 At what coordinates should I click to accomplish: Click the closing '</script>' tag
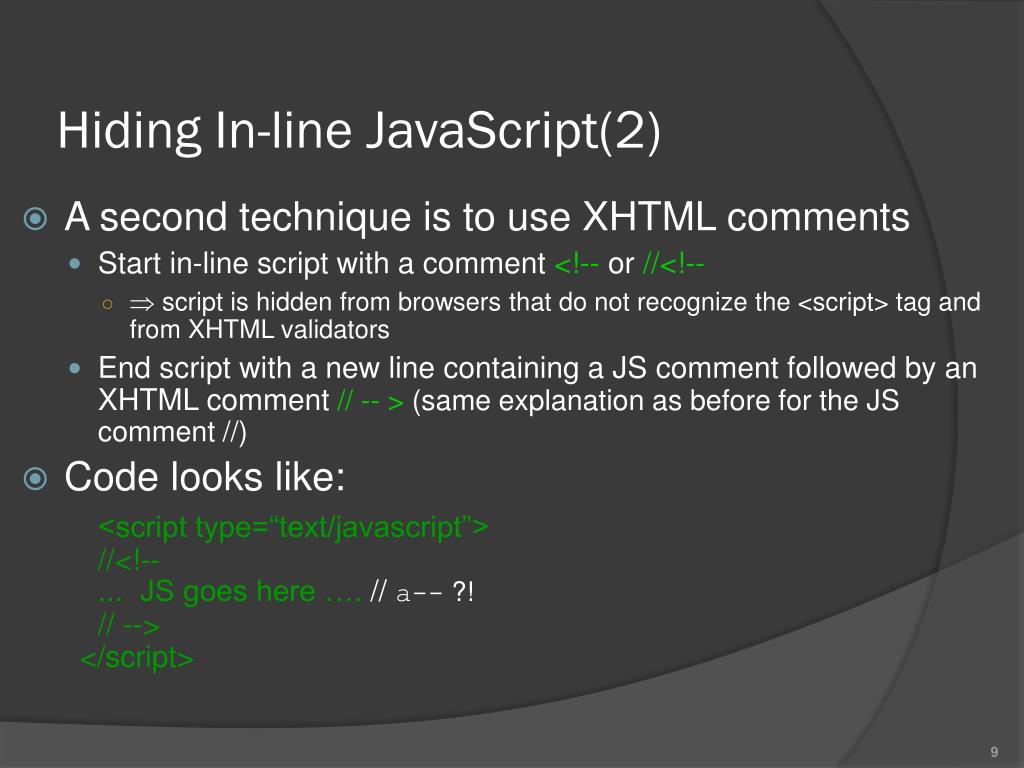tap(136, 658)
